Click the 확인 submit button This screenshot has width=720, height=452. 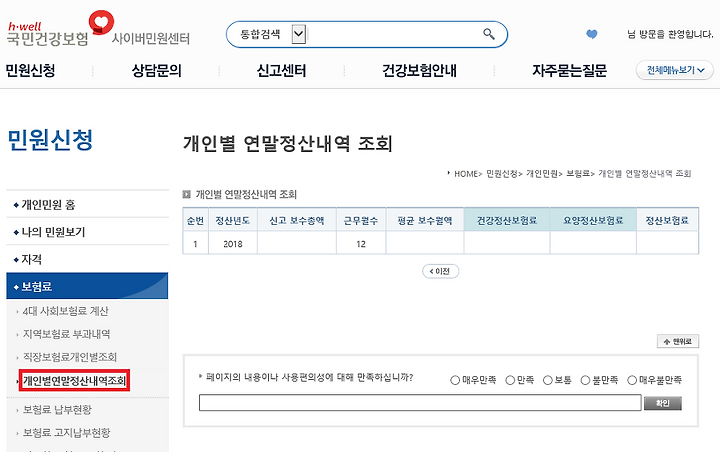click(x=663, y=403)
